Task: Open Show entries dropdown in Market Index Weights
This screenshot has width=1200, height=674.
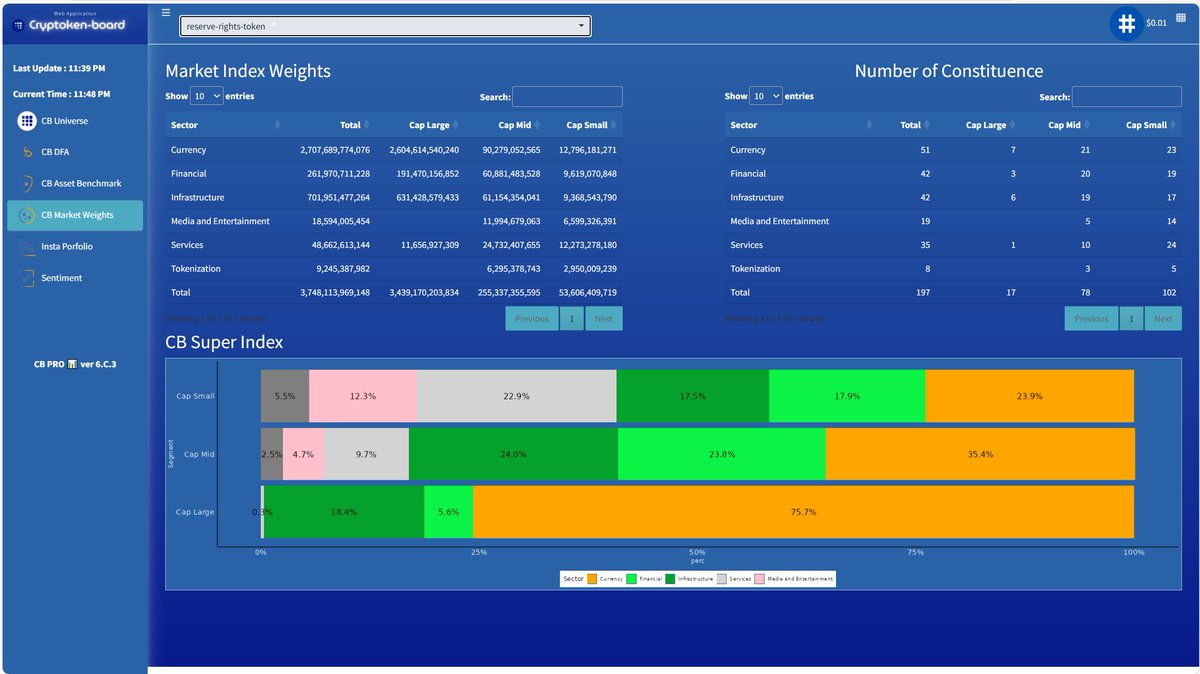Action: 207,96
